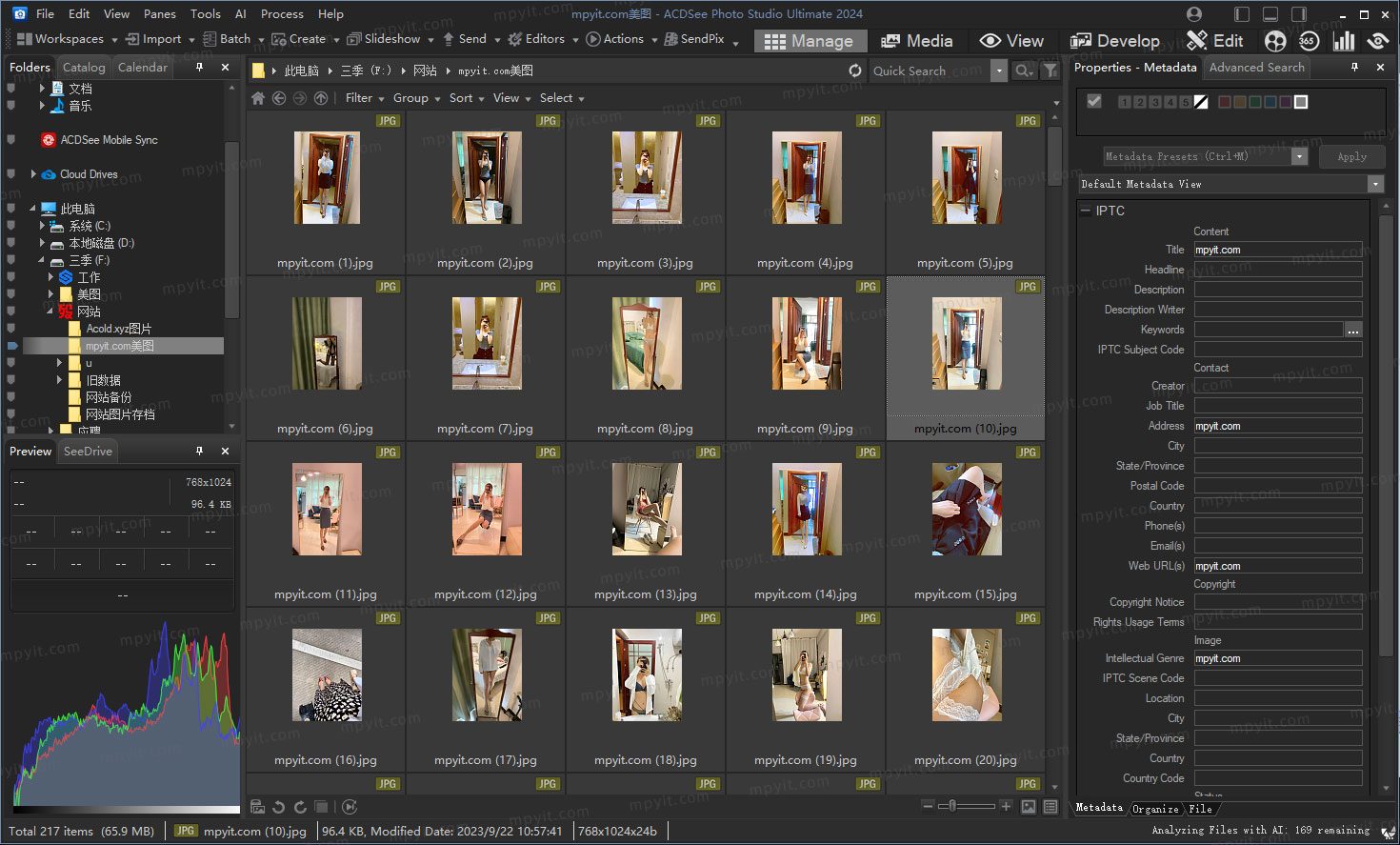Open Default Metadata View dropdown
The height and width of the screenshot is (845, 1400).
(1375, 184)
